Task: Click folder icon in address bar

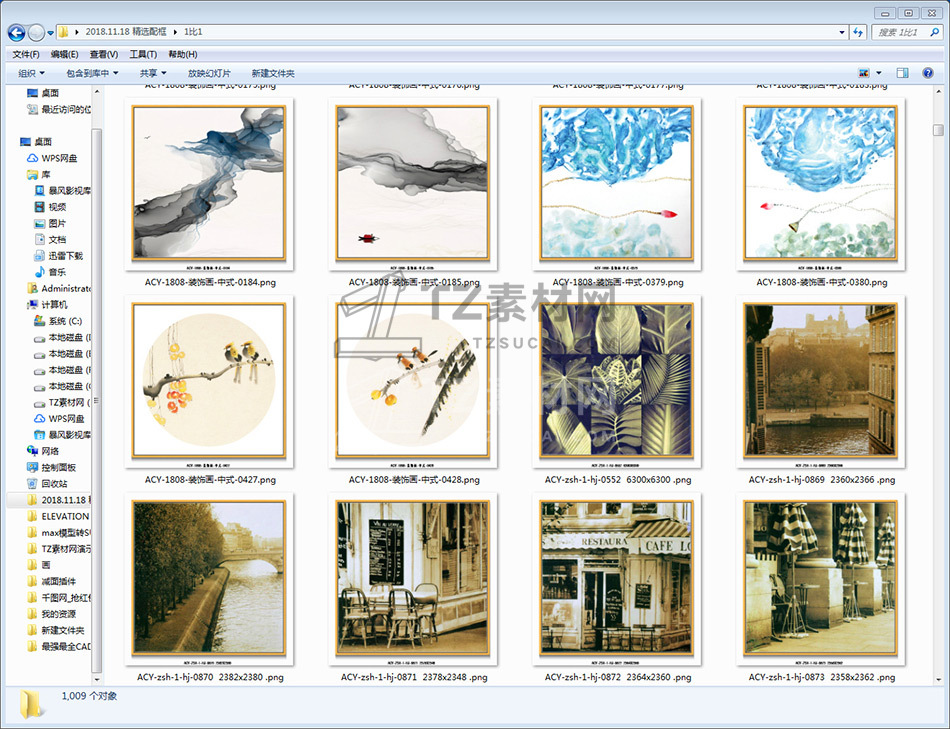Action: point(63,32)
